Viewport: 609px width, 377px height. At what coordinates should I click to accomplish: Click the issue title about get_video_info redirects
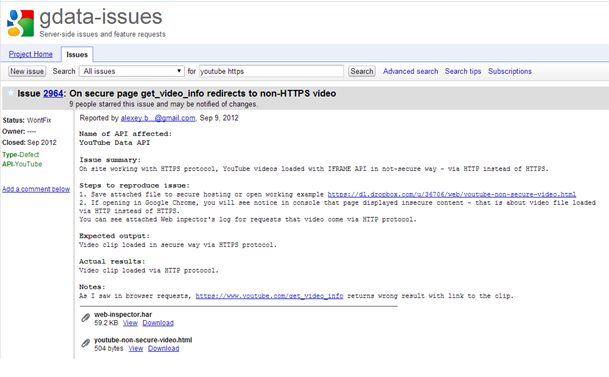(203, 94)
